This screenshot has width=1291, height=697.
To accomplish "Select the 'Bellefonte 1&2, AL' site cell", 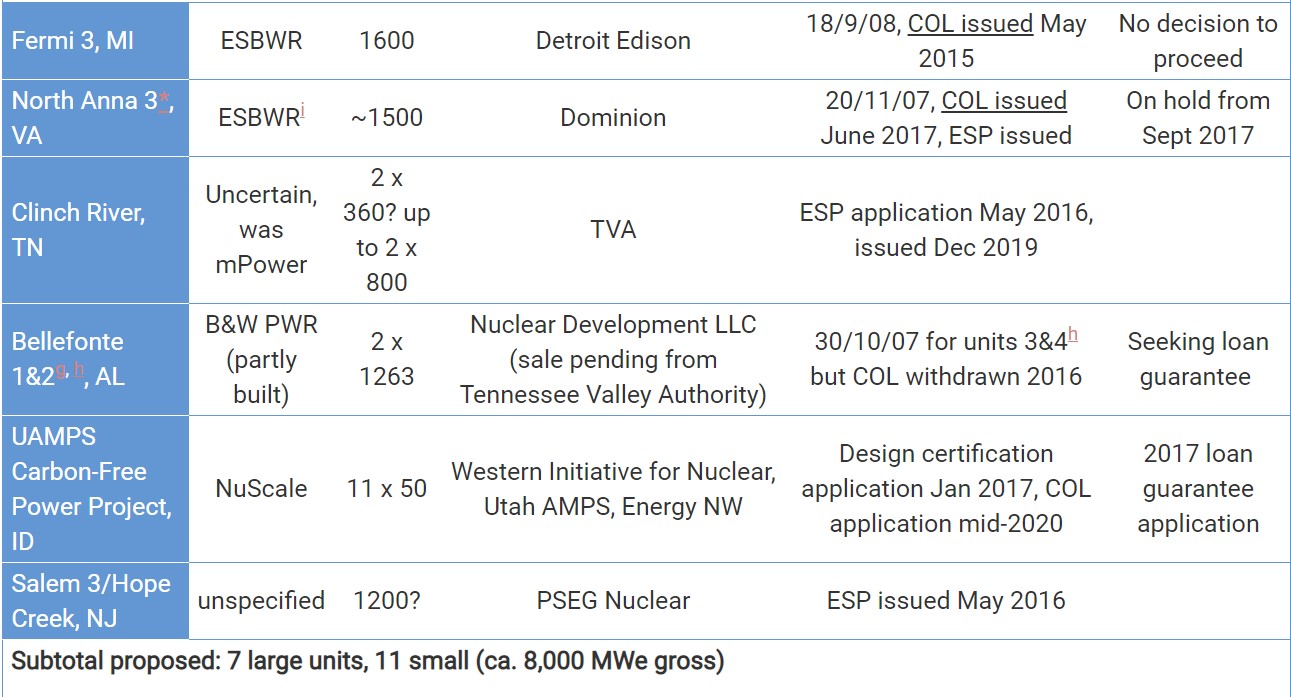I will 95,360.
